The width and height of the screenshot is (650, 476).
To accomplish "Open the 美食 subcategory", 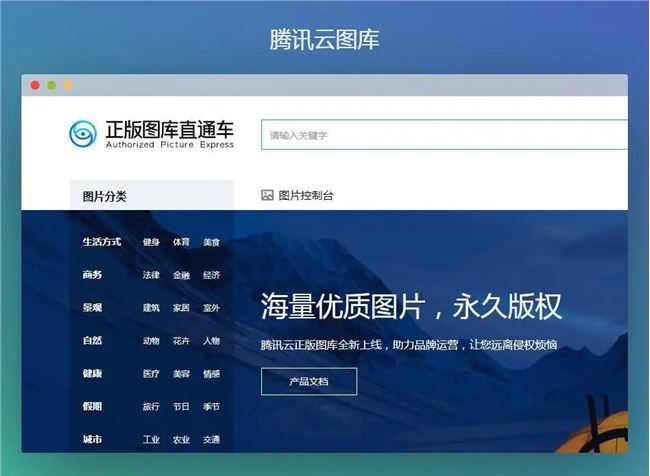I will pyautogui.click(x=211, y=242).
